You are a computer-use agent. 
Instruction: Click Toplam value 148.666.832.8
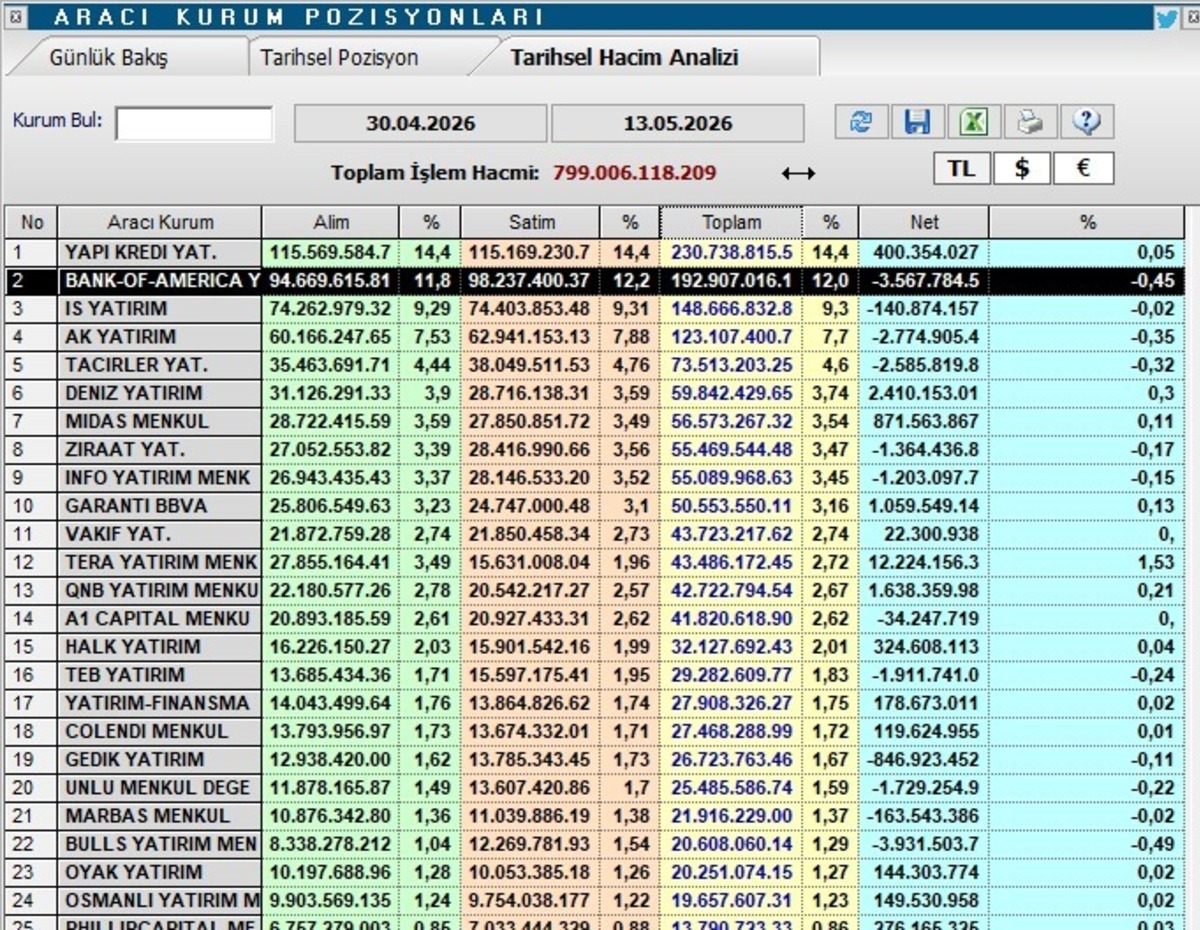point(732,309)
